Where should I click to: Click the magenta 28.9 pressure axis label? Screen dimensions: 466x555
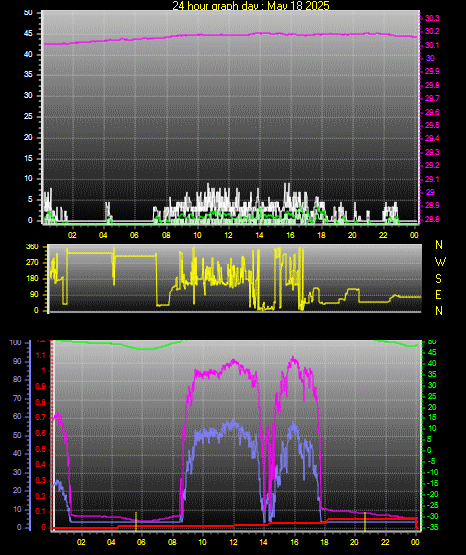[x=432, y=205]
